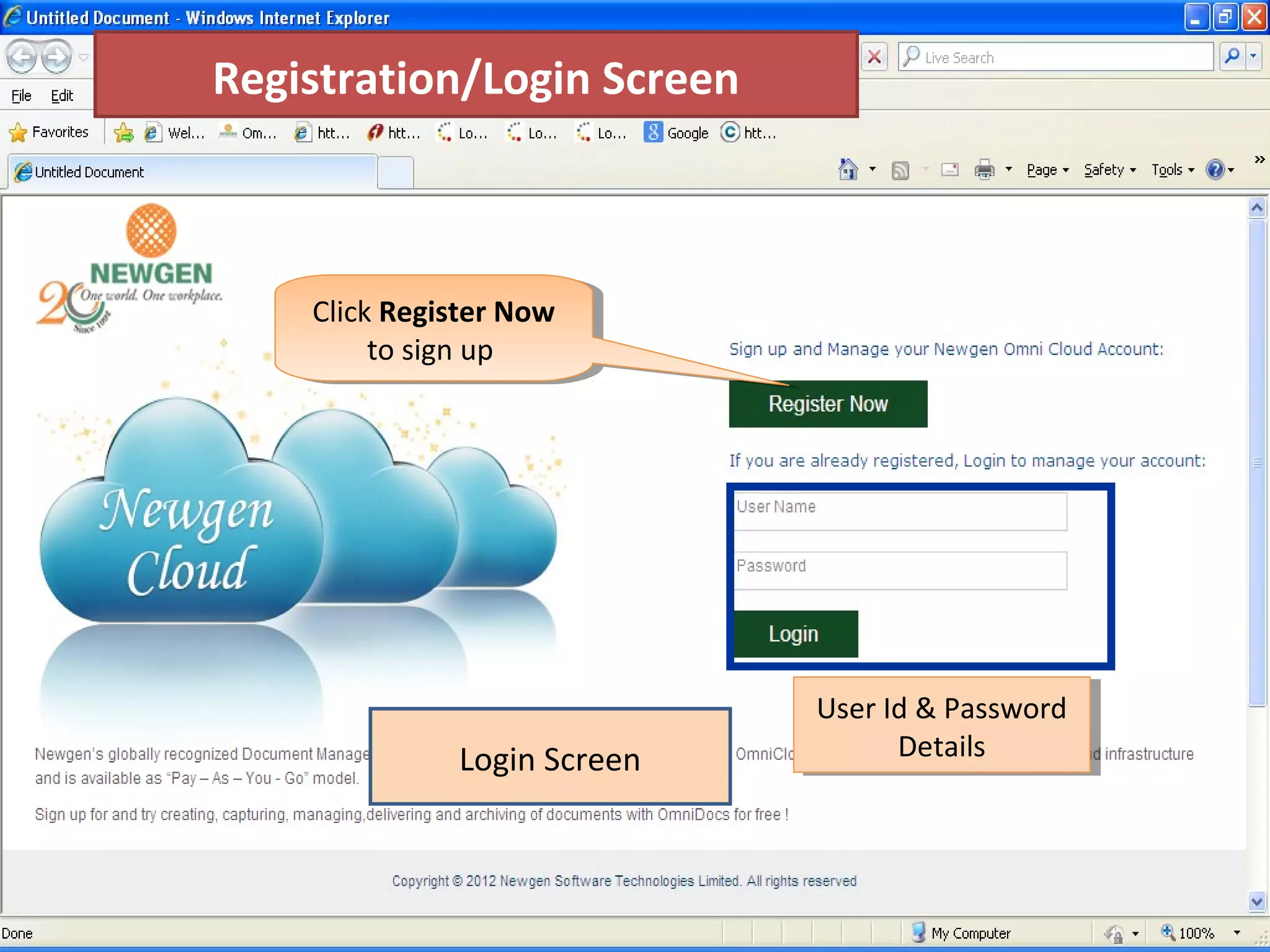Click the Password input field
1270x952 pixels.
900,571
